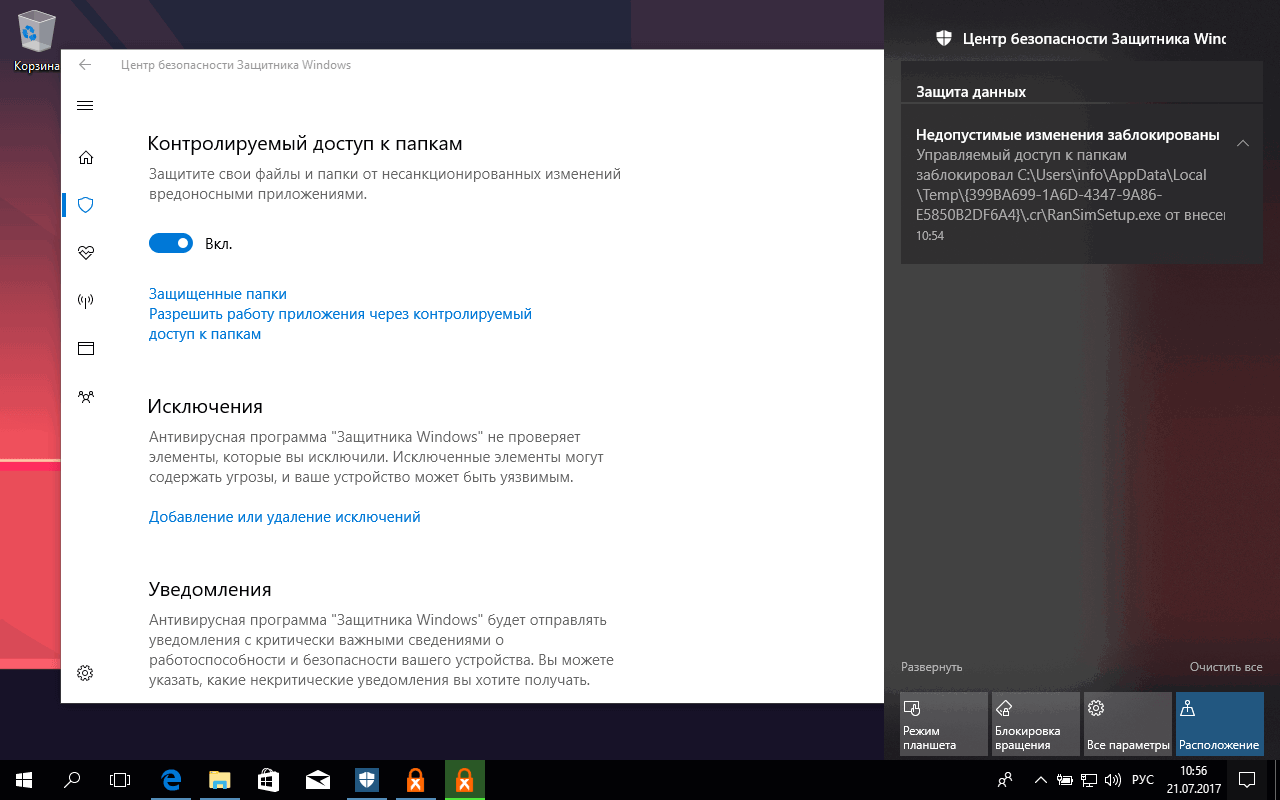The width and height of the screenshot is (1280, 800).
Task: Click the "Исключения" section heading
Action: coord(205,407)
